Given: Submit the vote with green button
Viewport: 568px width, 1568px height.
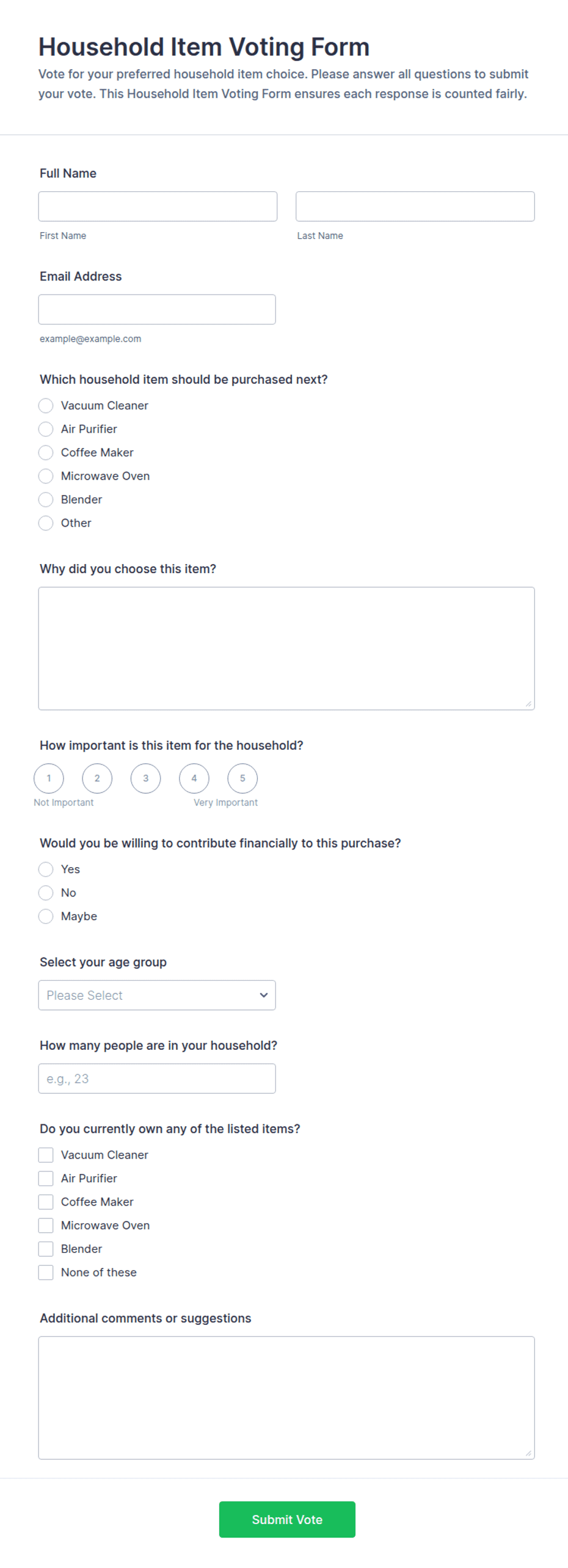Looking at the screenshot, I should (x=287, y=1520).
